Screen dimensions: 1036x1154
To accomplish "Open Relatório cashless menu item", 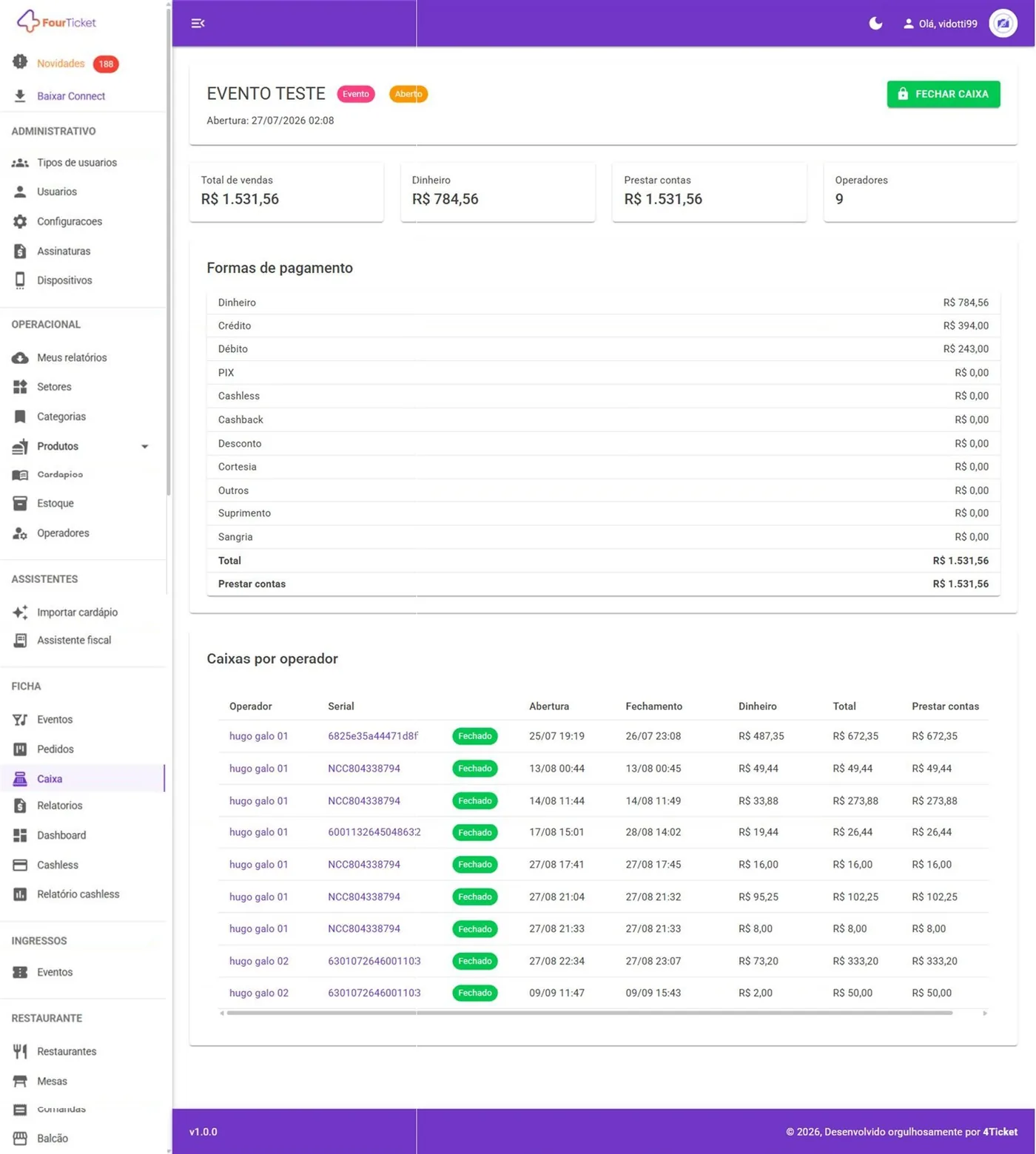I will (78, 894).
